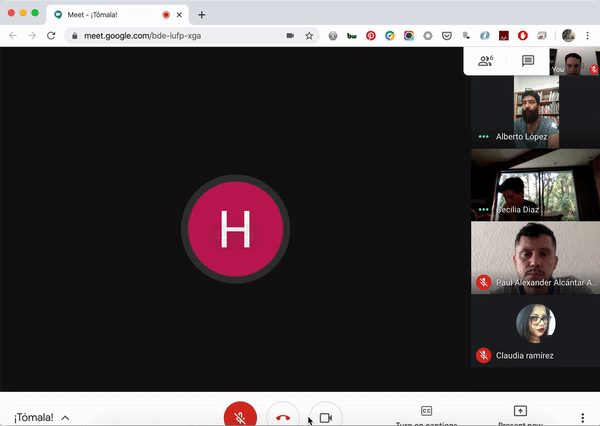
Task: Open Present now screen share icon
Action: click(520, 411)
